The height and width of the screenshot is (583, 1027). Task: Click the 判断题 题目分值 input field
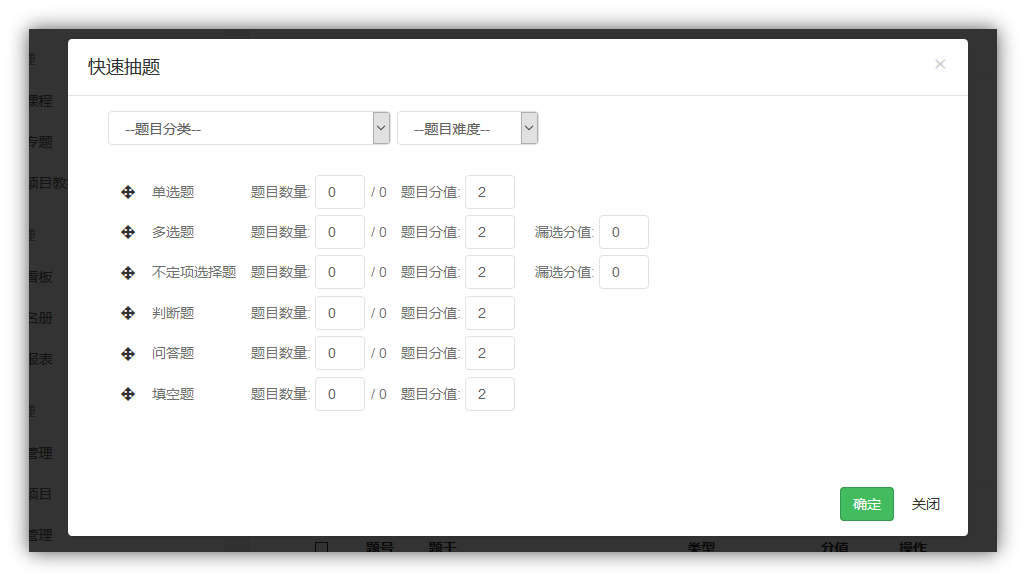click(x=490, y=313)
